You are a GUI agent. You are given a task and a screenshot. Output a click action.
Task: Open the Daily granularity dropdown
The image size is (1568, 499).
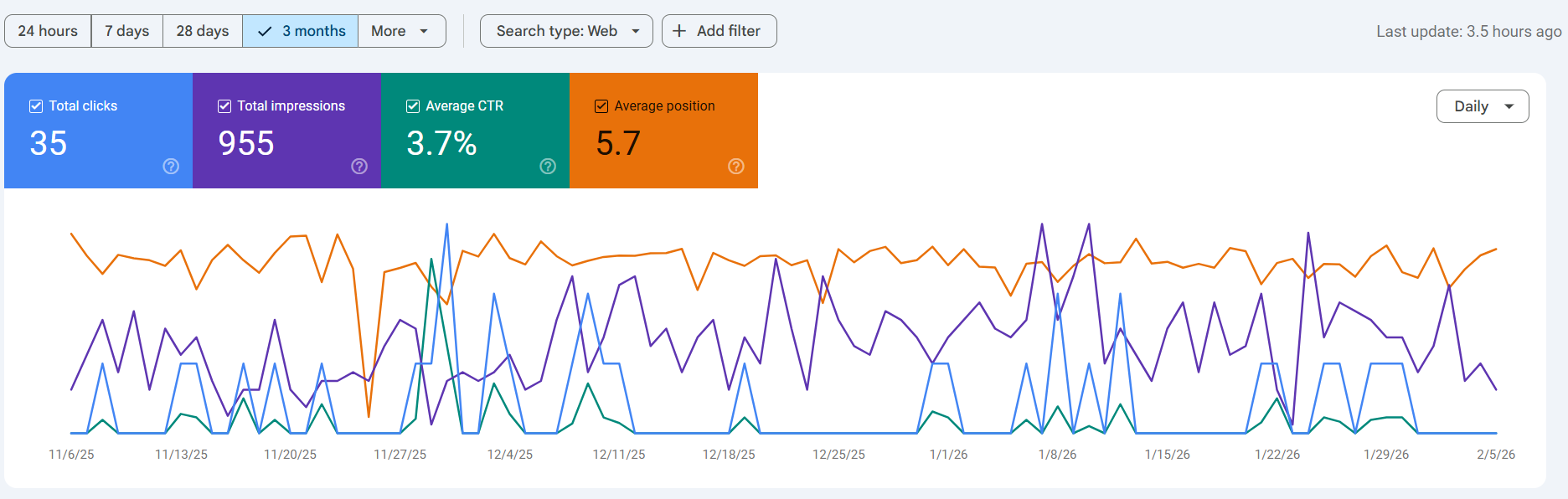1483,106
